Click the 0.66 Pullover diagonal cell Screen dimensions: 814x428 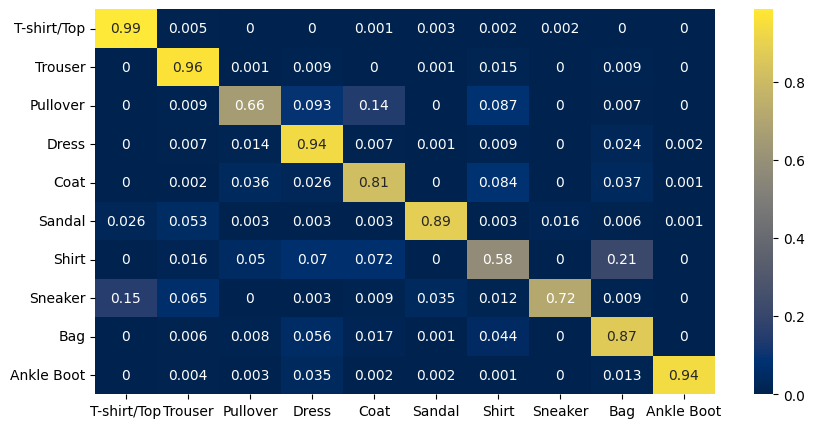(x=250, y=106)
